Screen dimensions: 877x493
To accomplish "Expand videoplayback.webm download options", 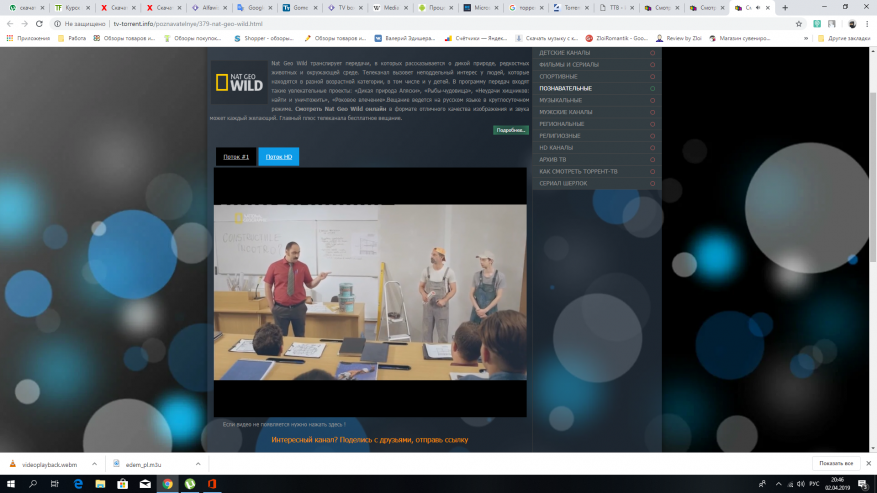I will tap(94, 464).
